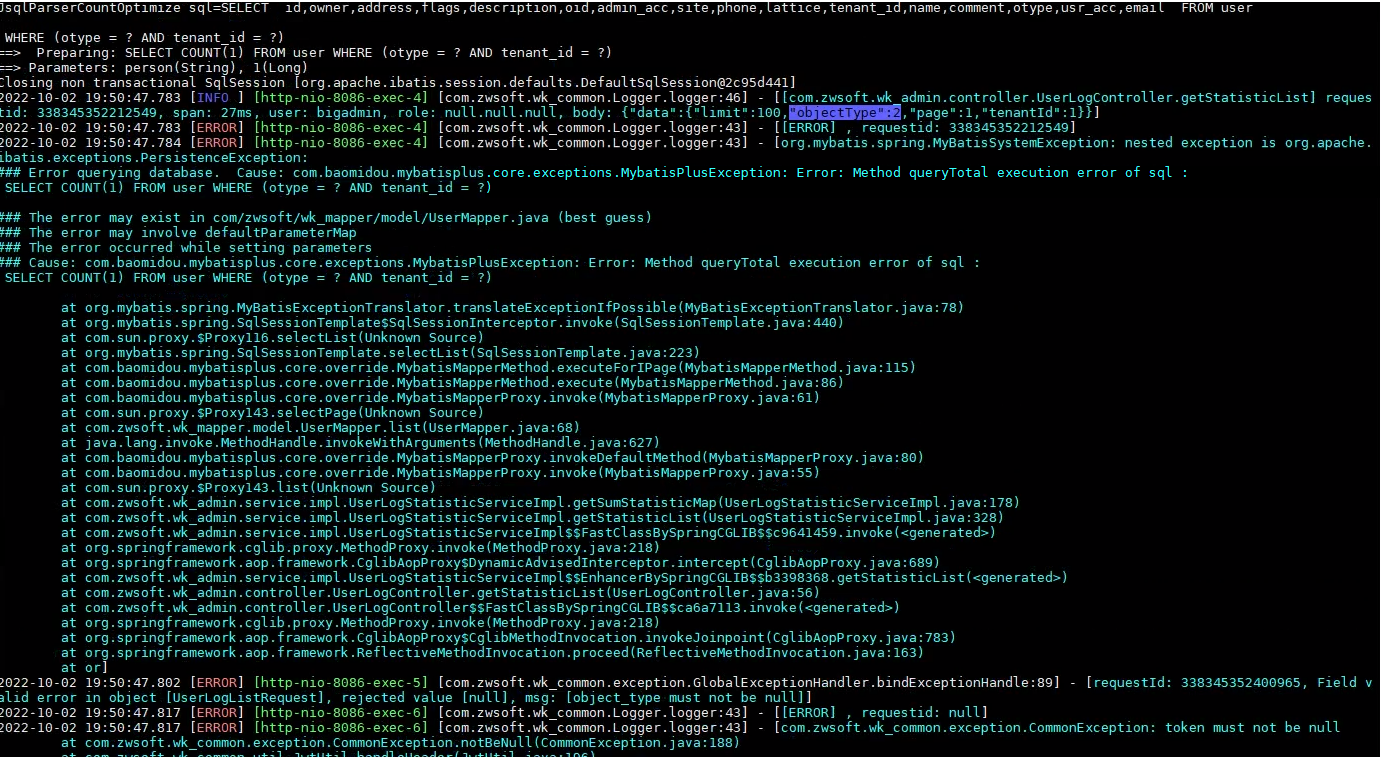The image size is (1381, 757).
Task: Select the MethodHandle.java:627 stack trace entry
Action: pos(490,442)
